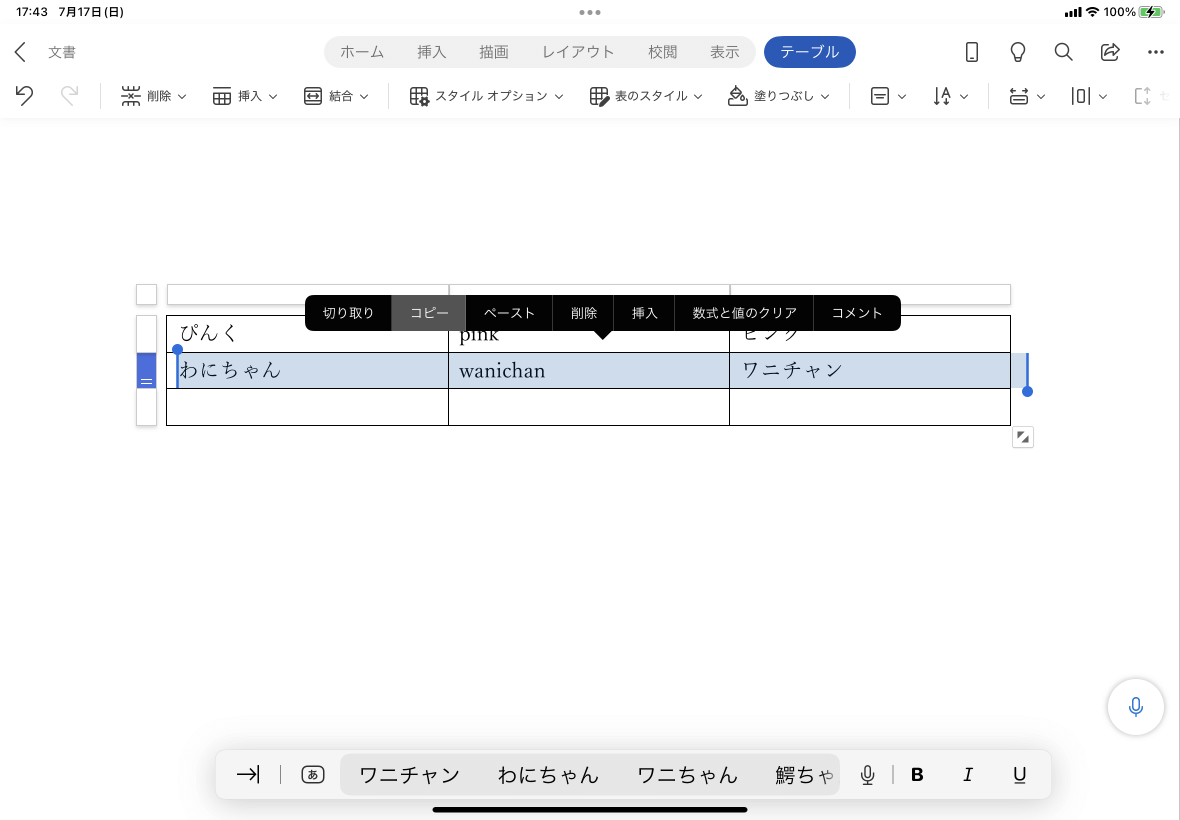Open the 表のスタイル table styles dropdown
The height and width of the screenshot is (820, 1180).
tap(646, 96)
